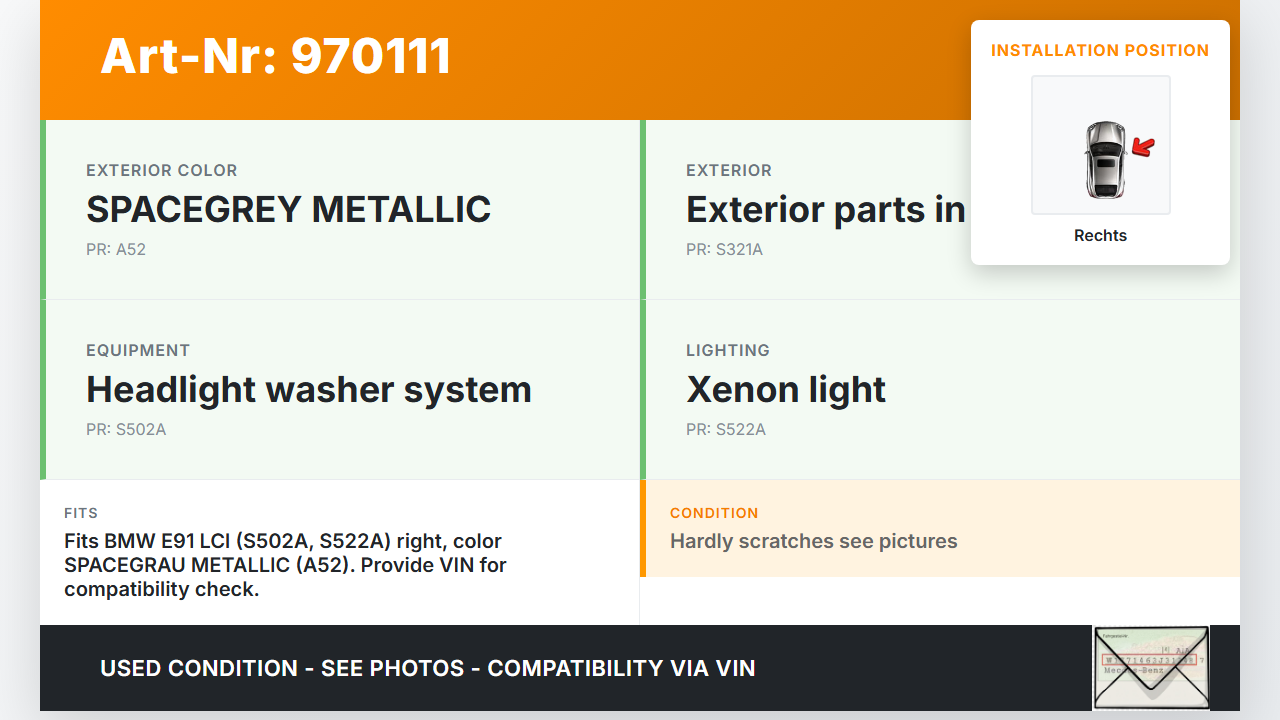1280x720 pixels.
Task: Click the red arrow beside the car
Action: point(1143,148)
